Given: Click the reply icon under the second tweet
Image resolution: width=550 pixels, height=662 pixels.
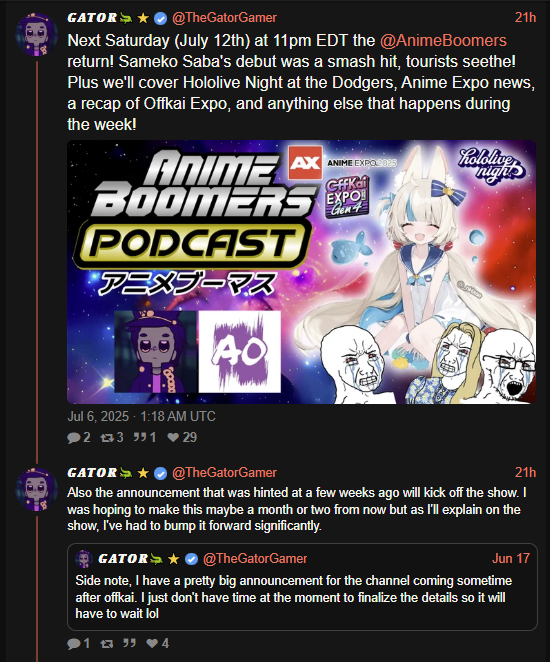Looking at the screenshot, I should pos(73,643).
